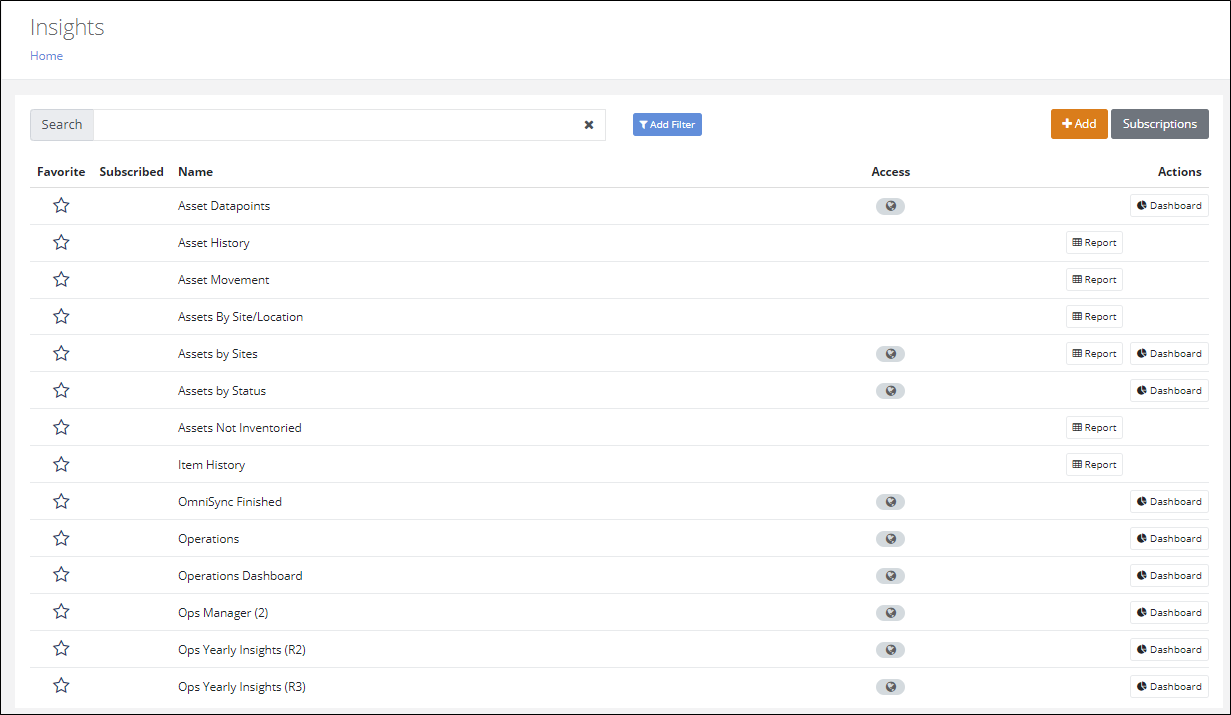Screen dimensions: 1231x715
Task: Open Dashboard for Assets by Sites
Action: click(1169, 354)
